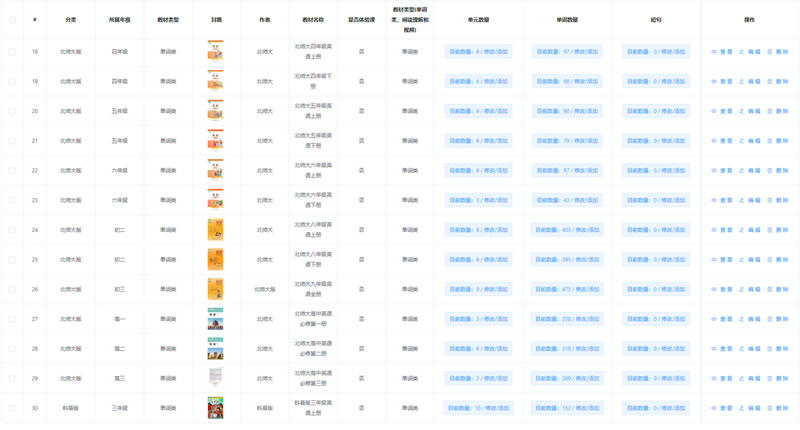Check the checkbox for row 29
Screen dimensions: 800x430
[x=12, y=378]
